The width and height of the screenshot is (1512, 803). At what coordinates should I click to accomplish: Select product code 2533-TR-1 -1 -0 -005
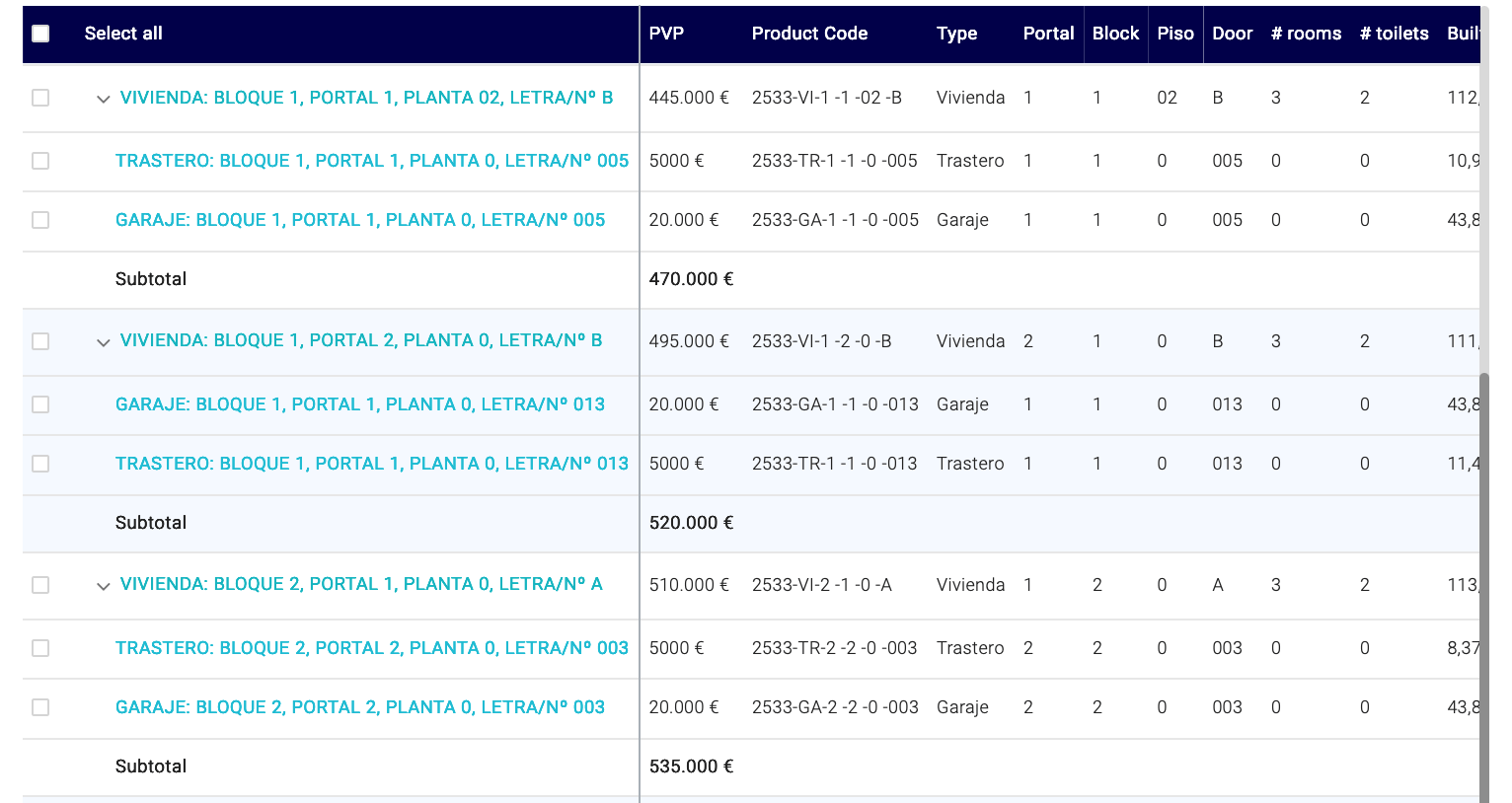click(x=835, y=161)
